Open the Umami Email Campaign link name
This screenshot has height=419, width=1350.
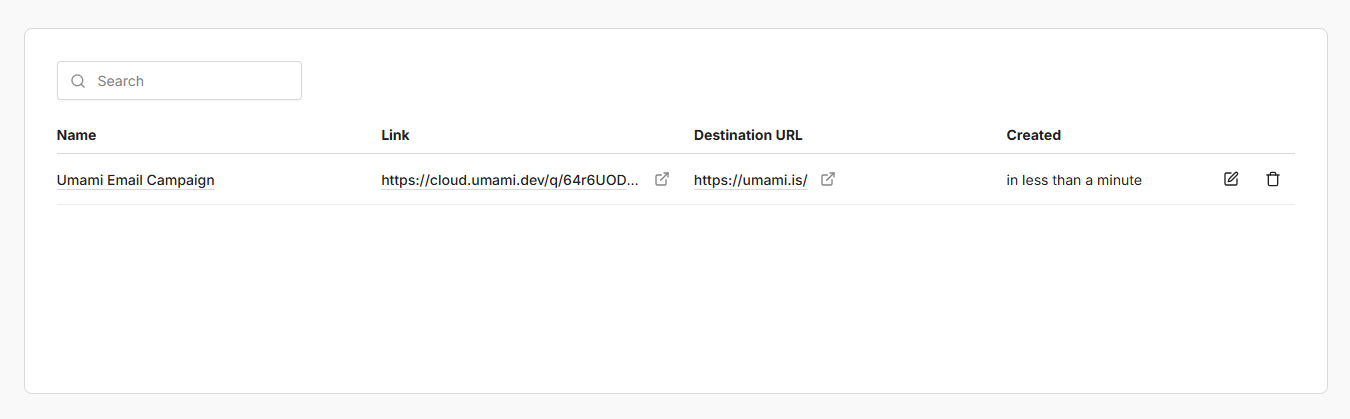(135, 180)
